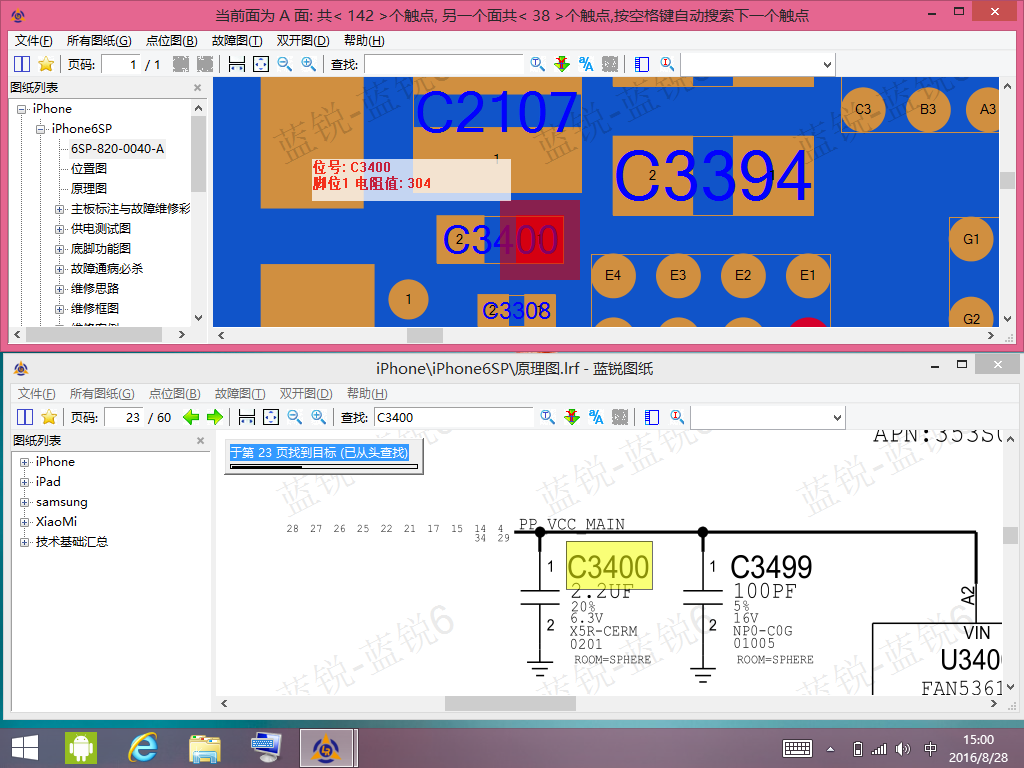This screenshot has height=768, width=1024.
Task: Click red magnifier icon in top window toolbar
Action: tap(667, 64)
